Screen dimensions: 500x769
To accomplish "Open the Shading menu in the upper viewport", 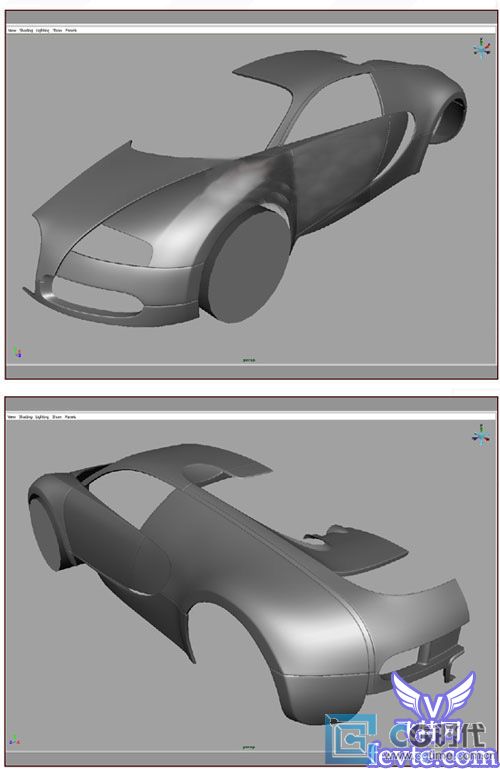I will click(x=26, y=30).
